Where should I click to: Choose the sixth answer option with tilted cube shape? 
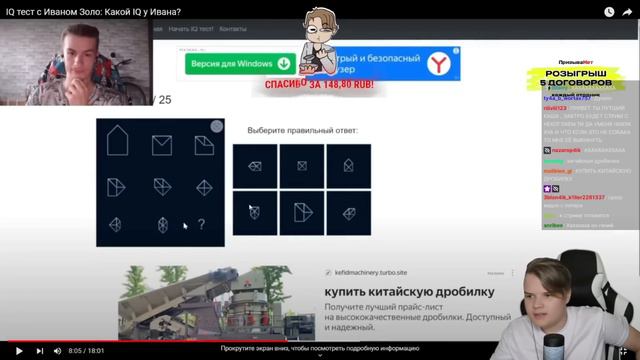(349, 213)
